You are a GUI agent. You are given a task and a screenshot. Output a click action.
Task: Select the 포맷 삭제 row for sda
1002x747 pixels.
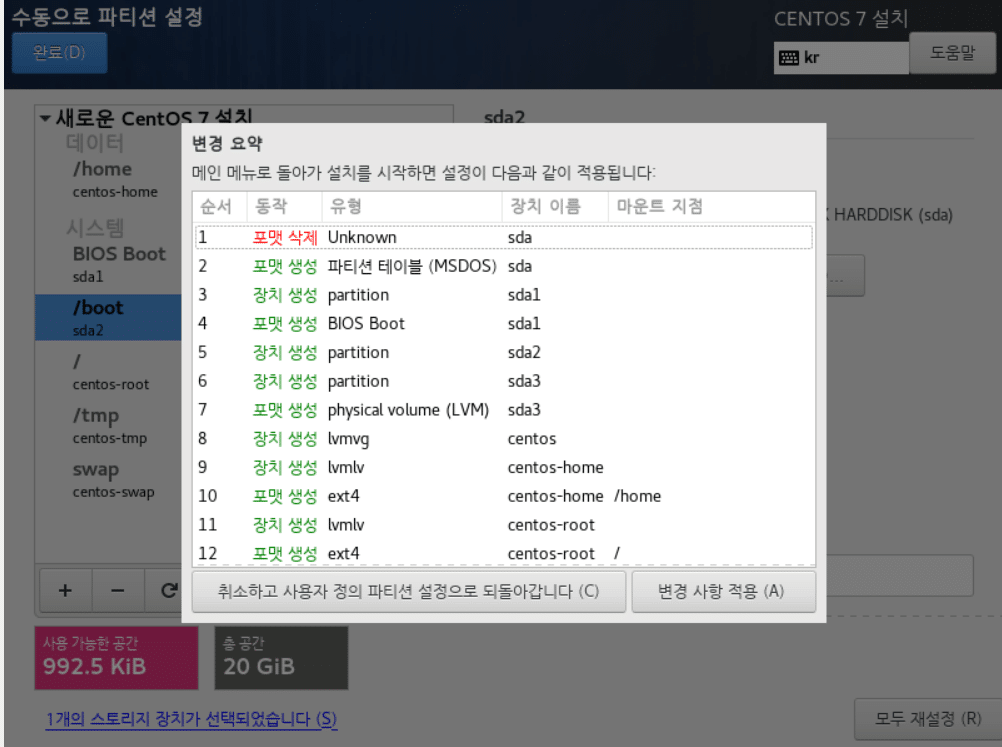coord(400,237)
